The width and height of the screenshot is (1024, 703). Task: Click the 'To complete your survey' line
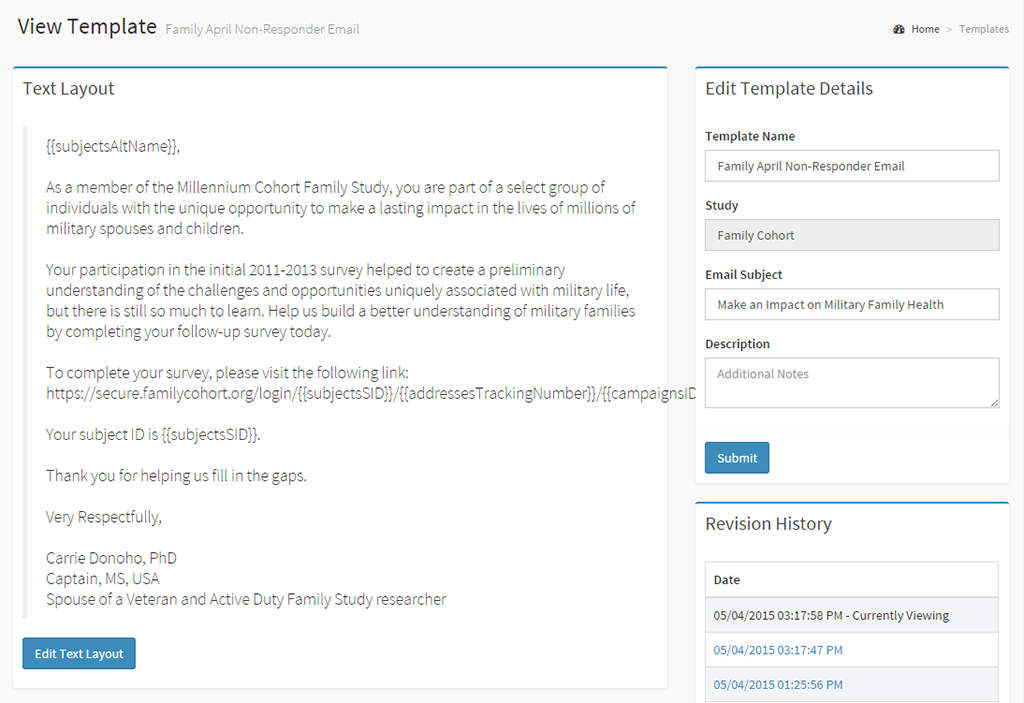(227, 372)
